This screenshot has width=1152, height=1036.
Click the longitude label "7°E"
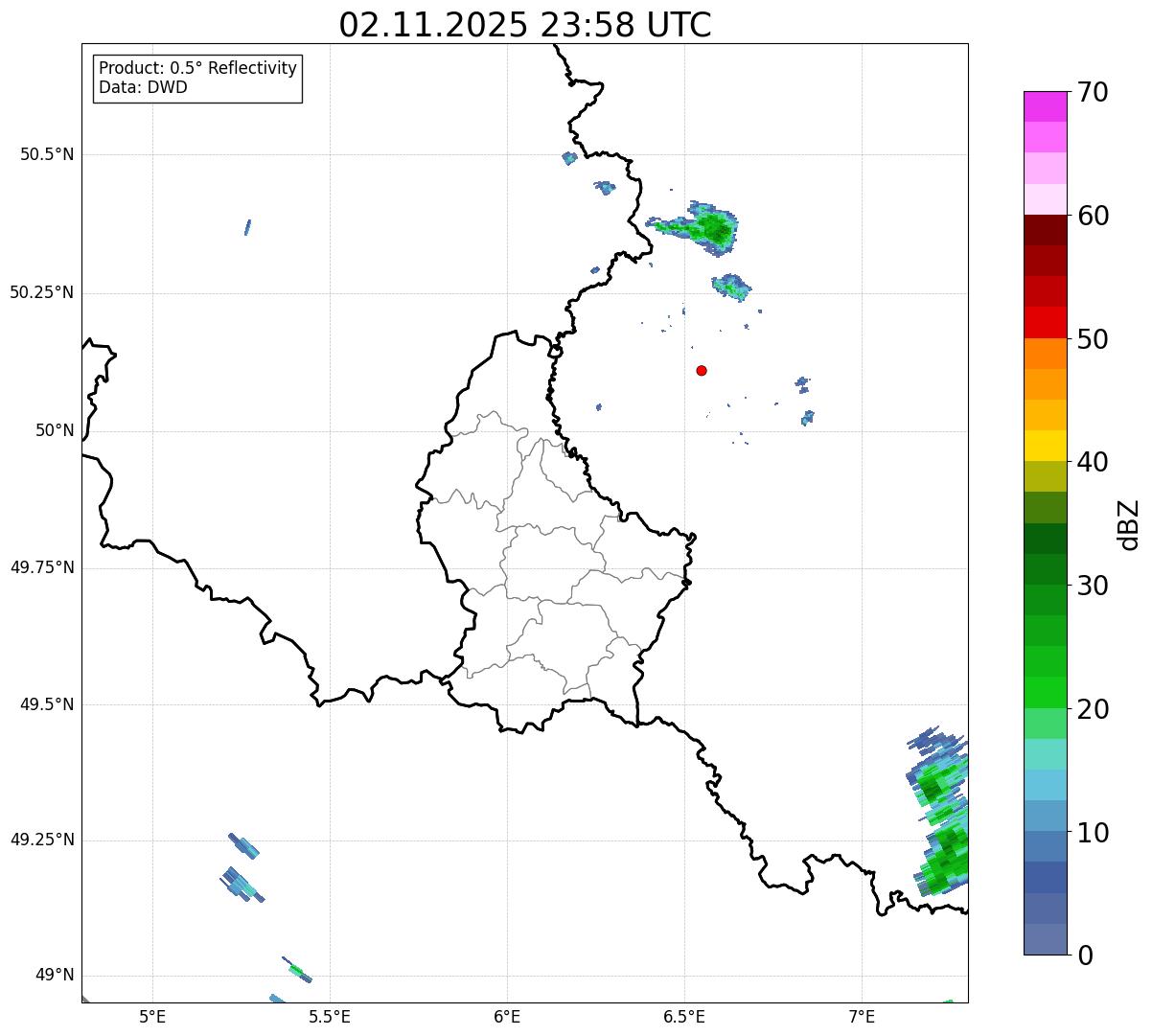pos(862,1016)
